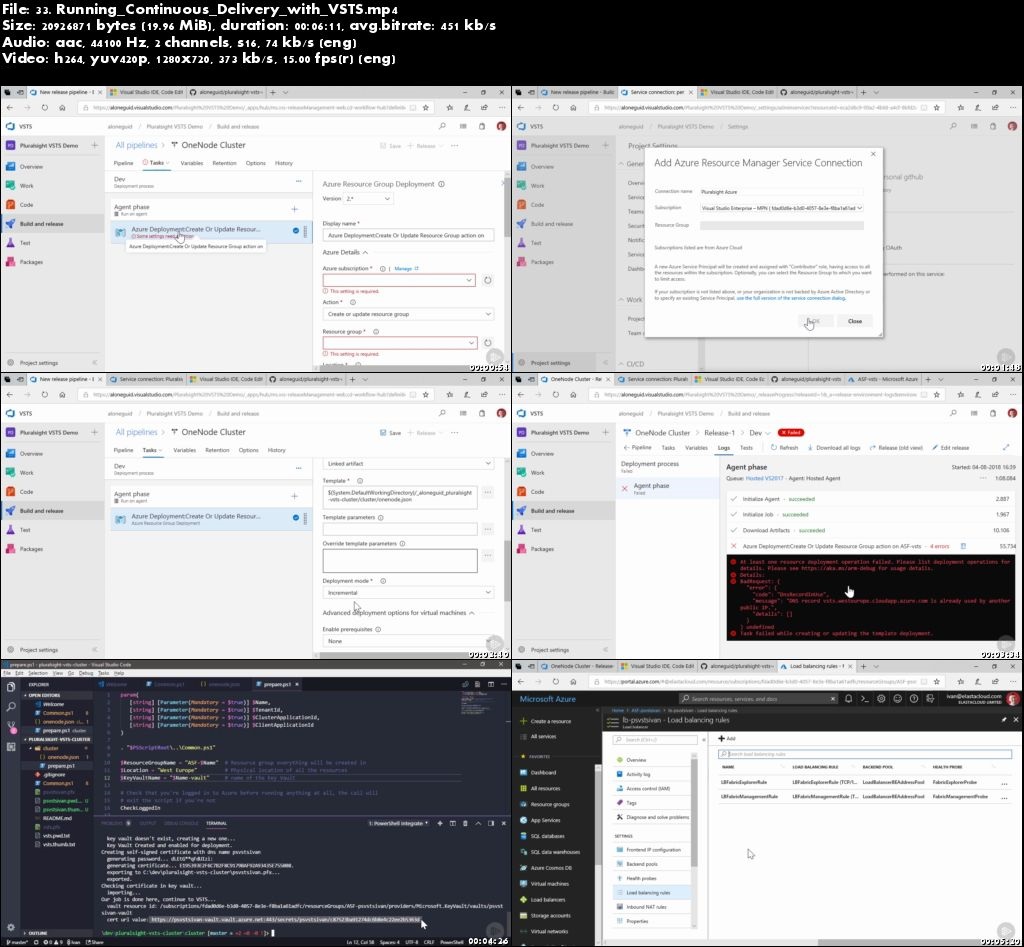This screenshot has height=947, width=1024.
Task: Focus the Override template parameters text area
Action: pyautogui.click(x=400, y=560)
